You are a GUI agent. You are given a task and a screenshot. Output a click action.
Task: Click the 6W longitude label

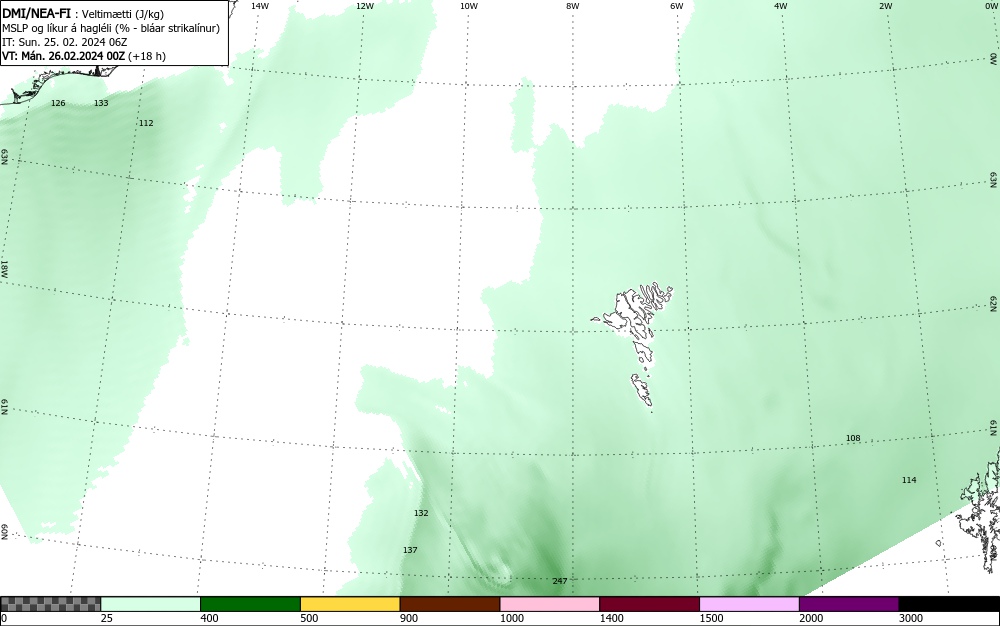(677, 6)
